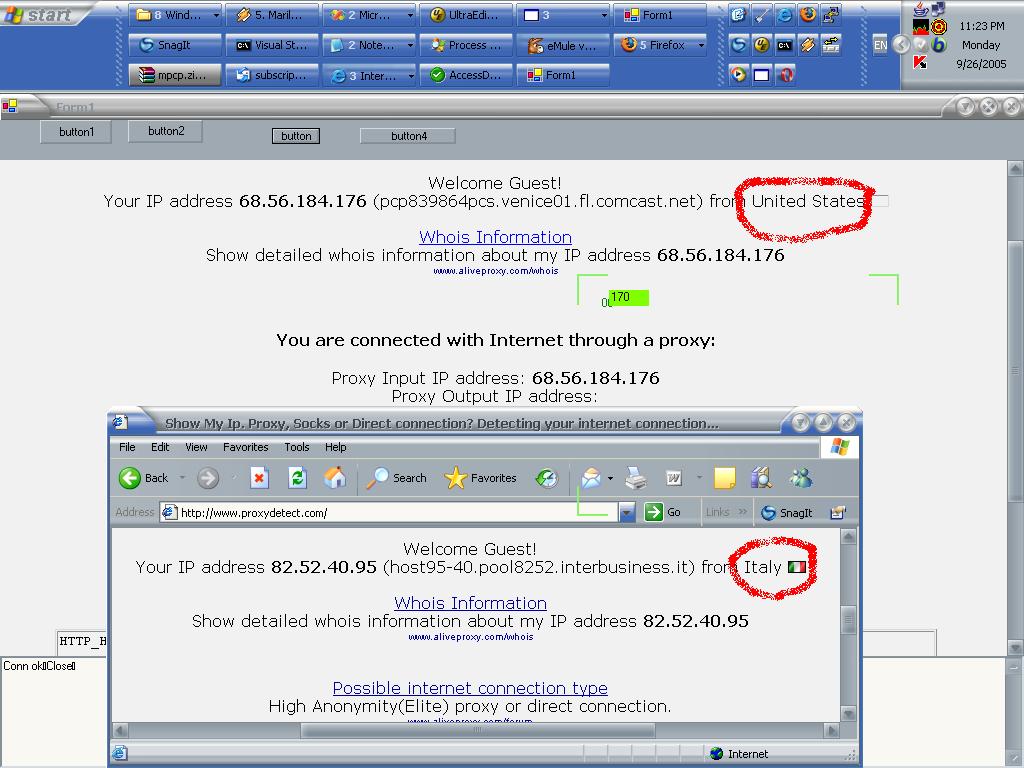Click the address bar showing proxydetect.com
This screenshot has width=1024, height=768.
pos(389,513)
